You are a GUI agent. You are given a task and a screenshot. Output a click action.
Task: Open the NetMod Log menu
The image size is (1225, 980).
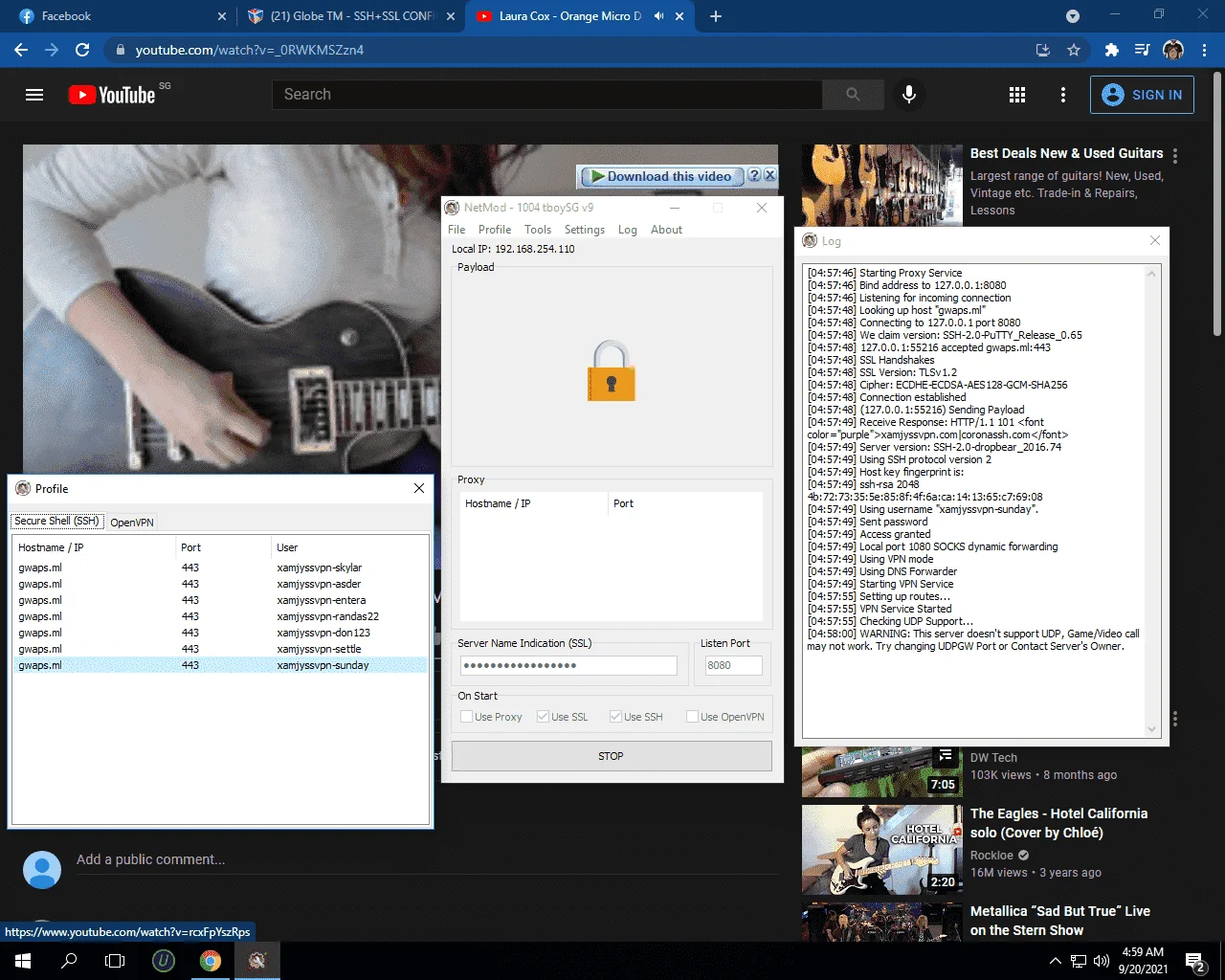point(627,230)
